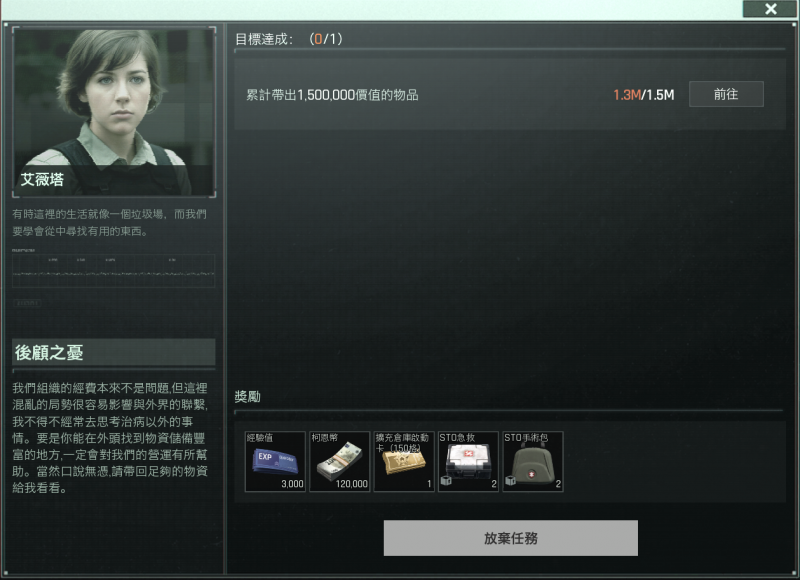Screen dimensions: 800x580
Task: Click the 目標達成 (0/1) header
Action: 289,39
